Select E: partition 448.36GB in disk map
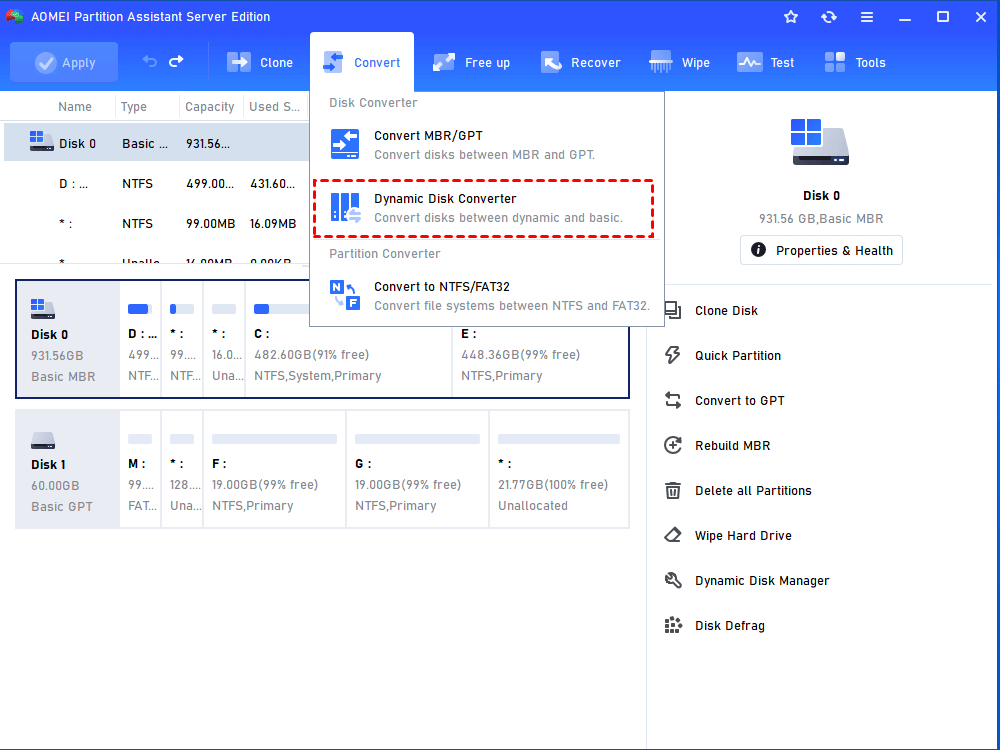 click(540, 339)
